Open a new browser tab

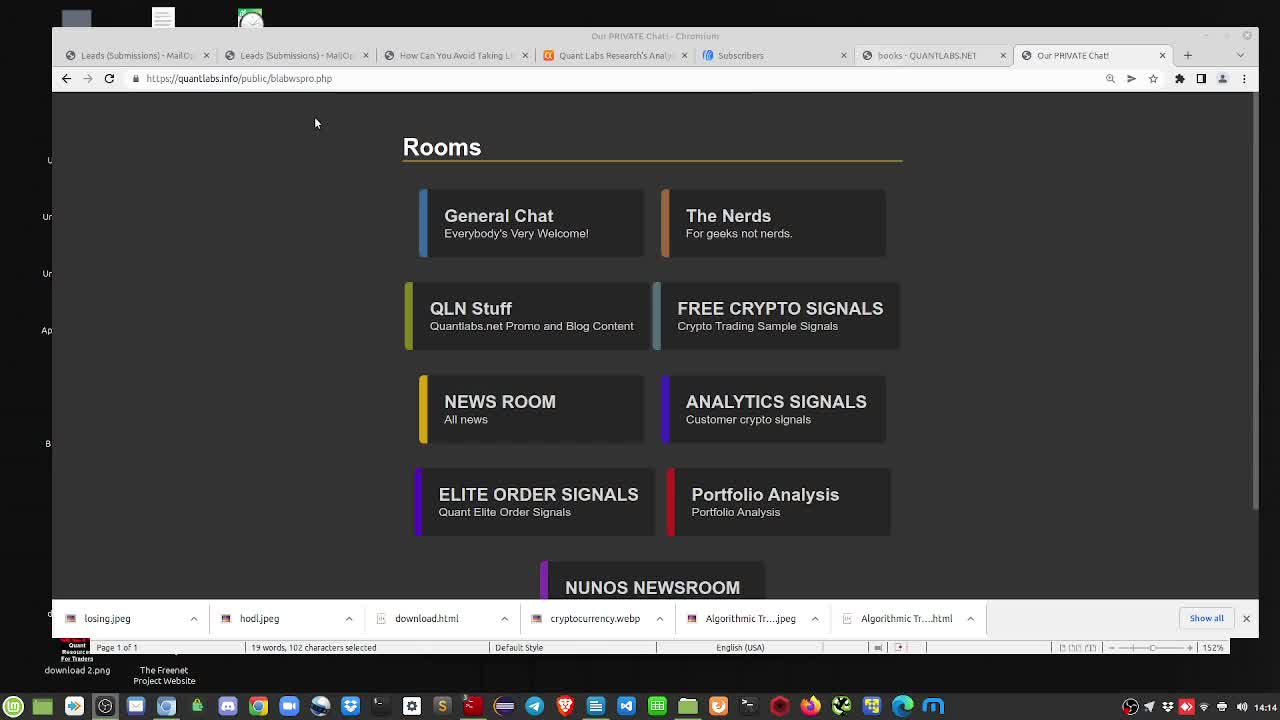pyautogui.click(x=1187, y=55)
